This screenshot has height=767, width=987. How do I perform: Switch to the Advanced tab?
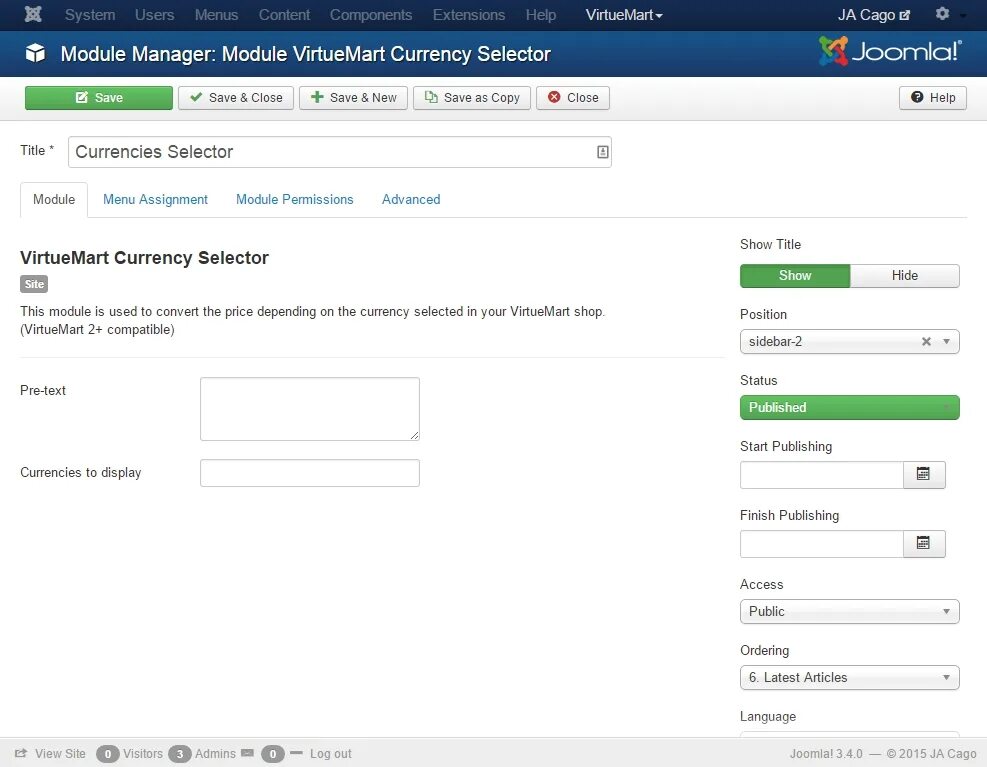tap(411, 200)
